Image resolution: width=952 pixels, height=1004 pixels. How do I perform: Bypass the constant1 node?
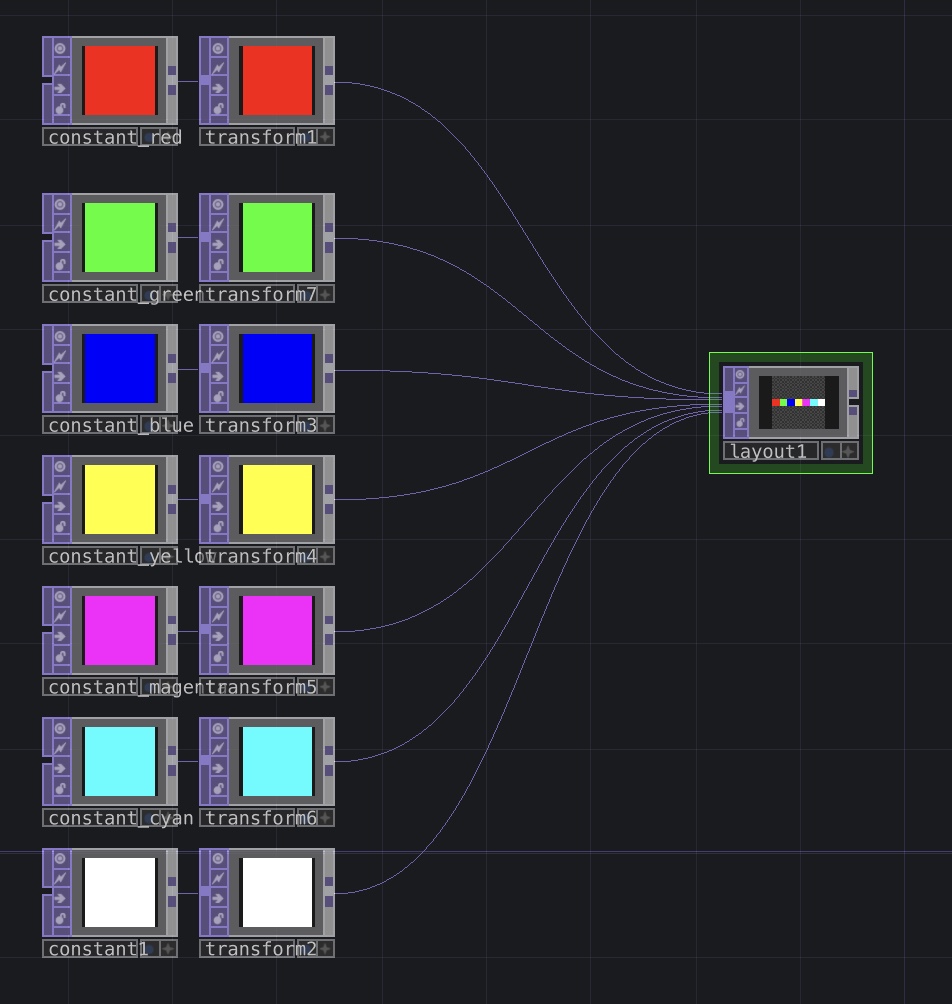60,898
